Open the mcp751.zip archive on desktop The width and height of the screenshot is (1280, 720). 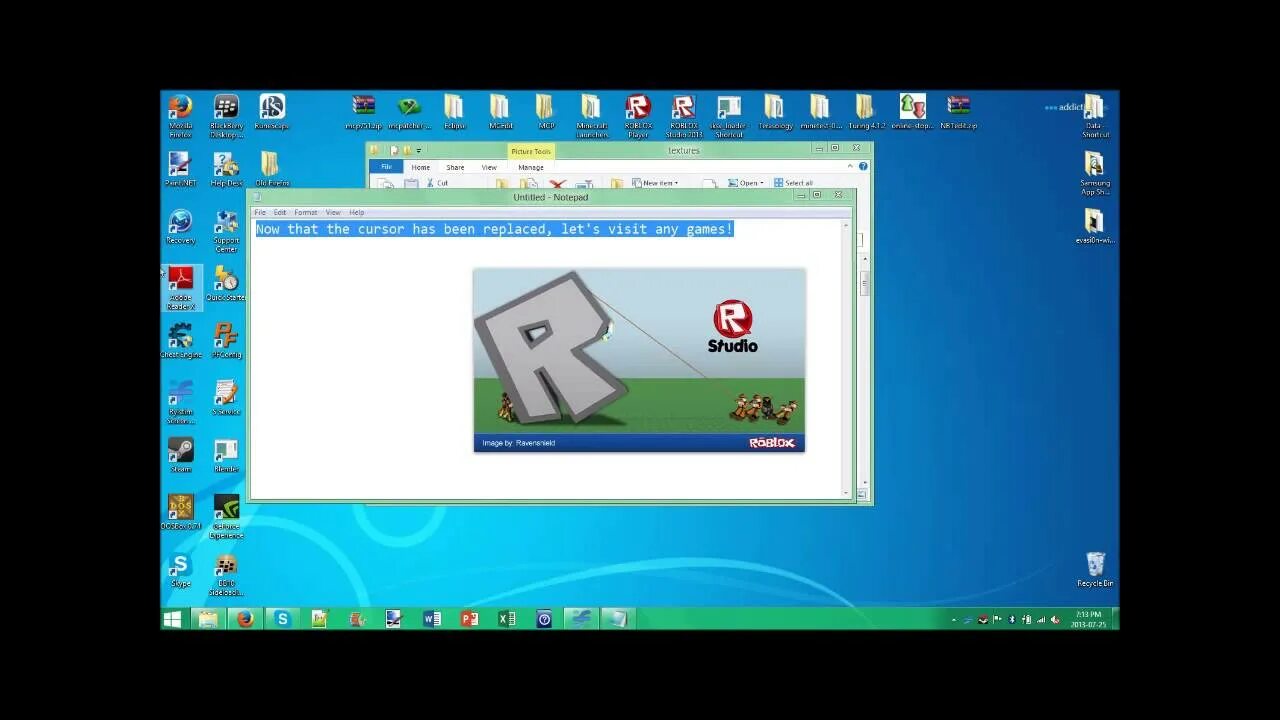[363, 112]
